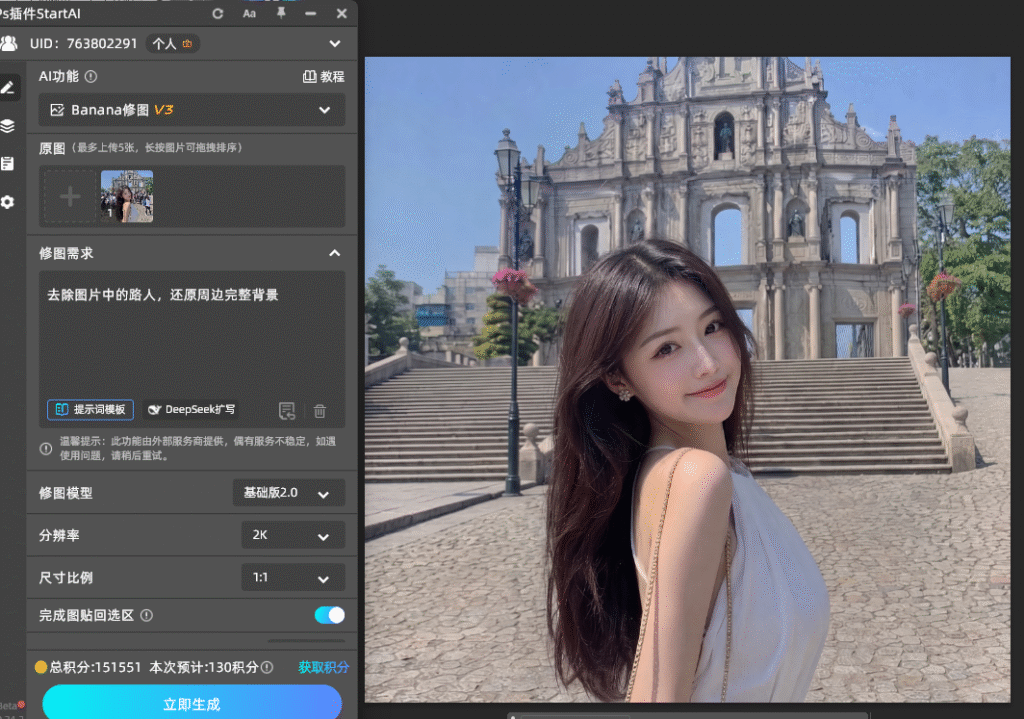
Task: Open the 提示词模板 prompt templates
Action: click(x=90, y=409)
